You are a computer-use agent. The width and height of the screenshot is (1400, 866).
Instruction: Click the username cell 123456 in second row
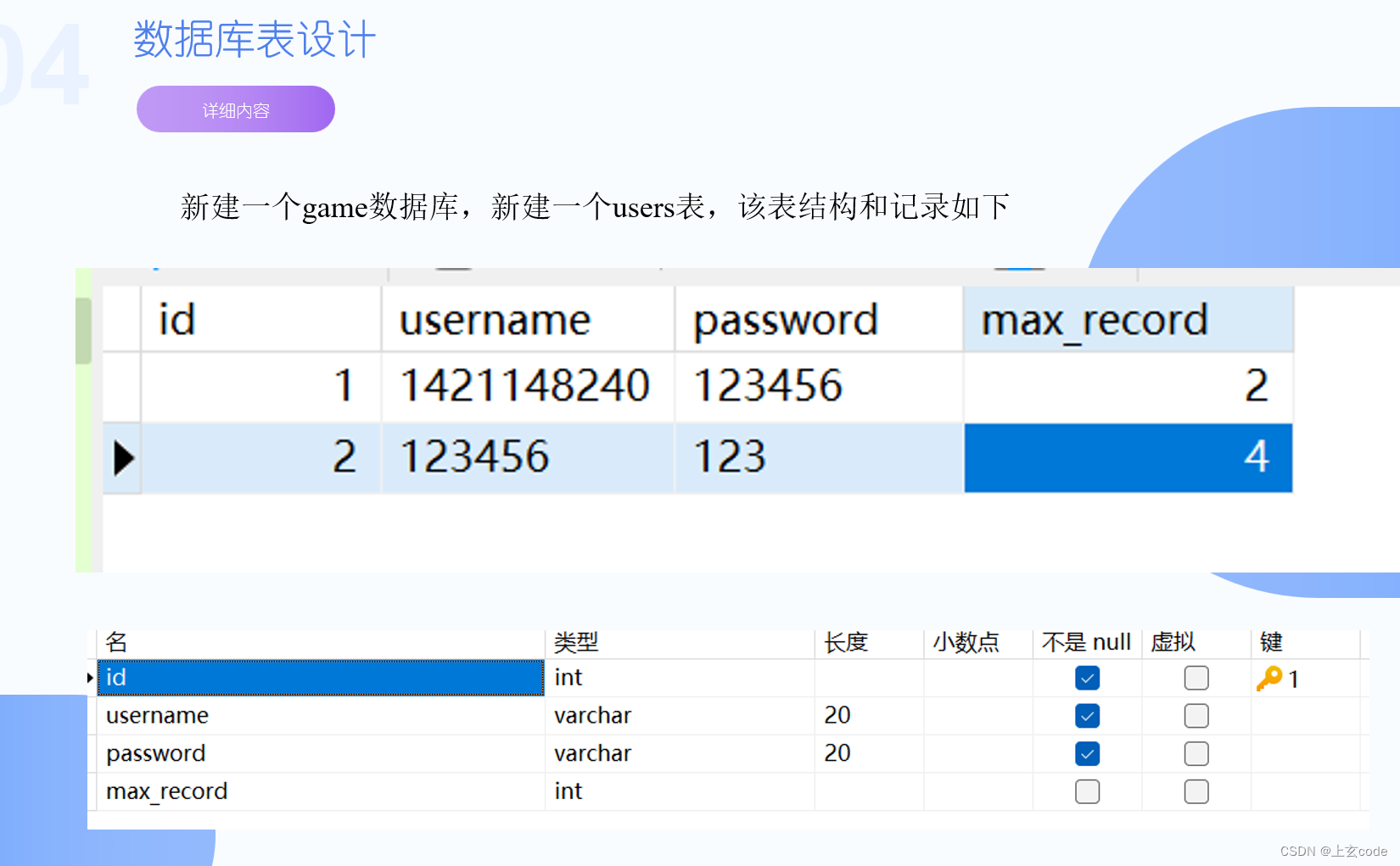(x=528, y=458)
